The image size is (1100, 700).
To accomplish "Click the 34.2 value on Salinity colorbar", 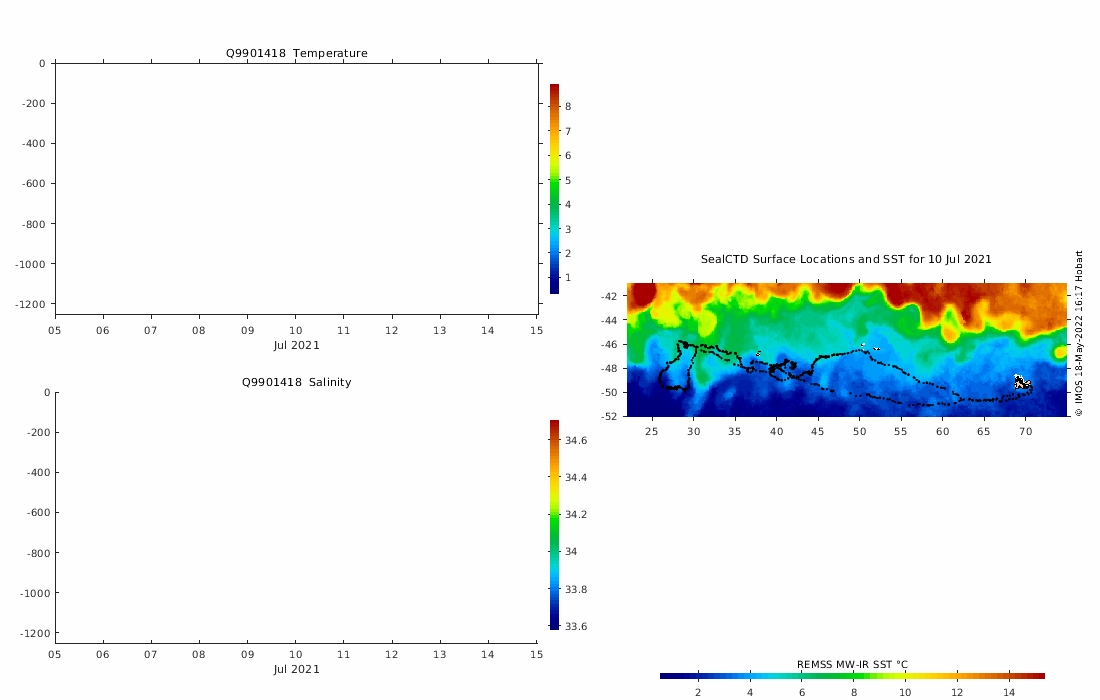I will [576, 515].
